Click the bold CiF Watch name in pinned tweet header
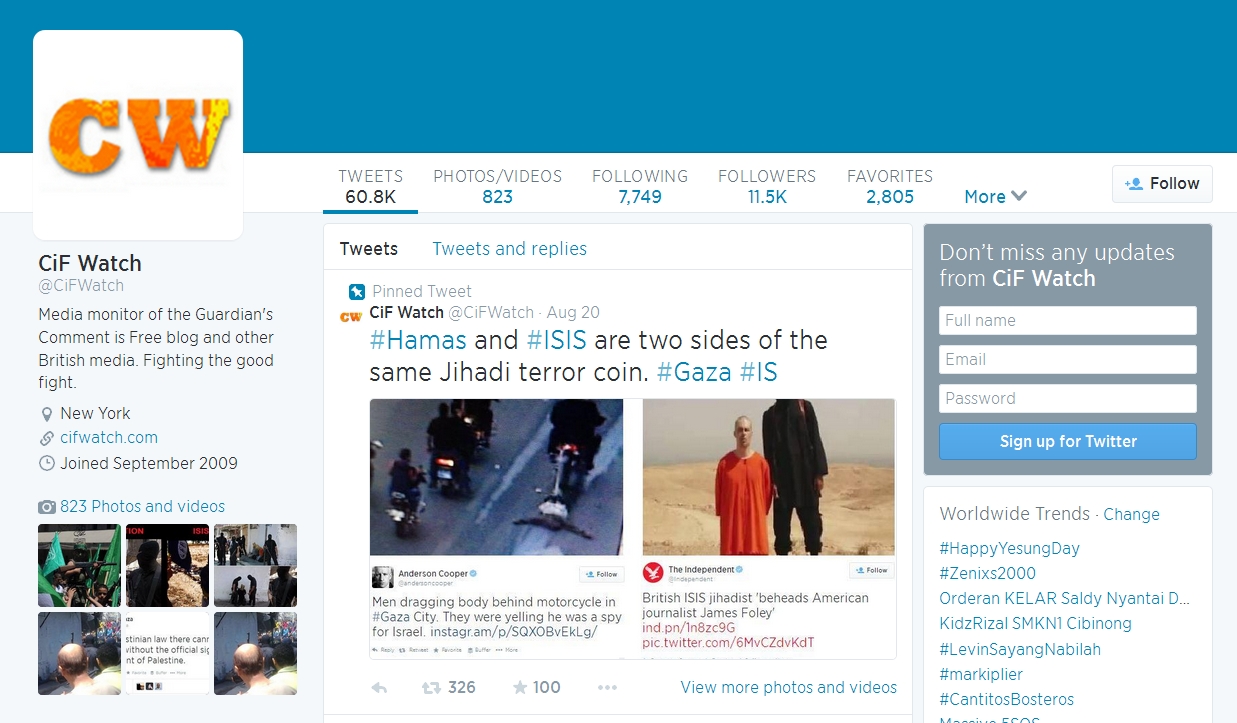 (x=406, y=313)
